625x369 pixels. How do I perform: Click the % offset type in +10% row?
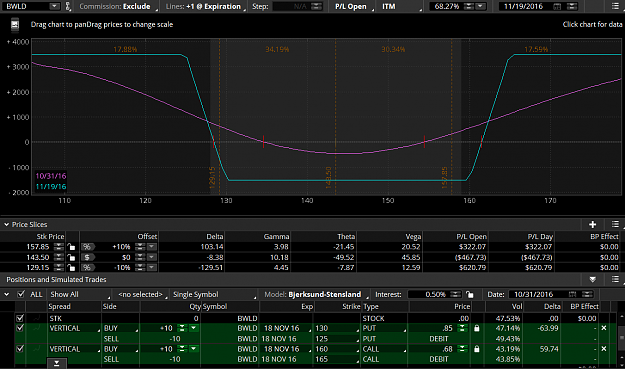coord(87,247)
